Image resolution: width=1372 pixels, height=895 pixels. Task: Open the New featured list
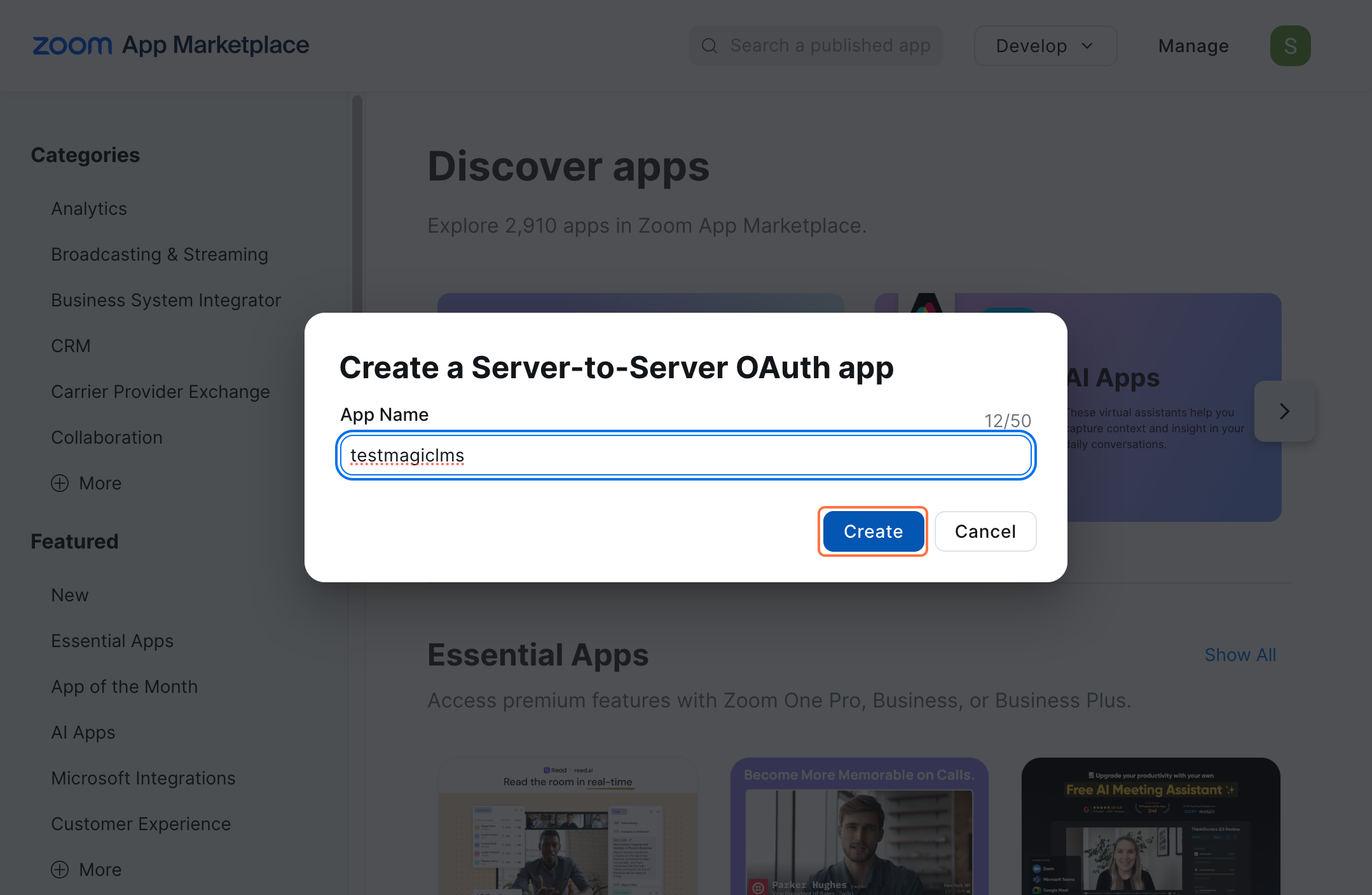70,595
